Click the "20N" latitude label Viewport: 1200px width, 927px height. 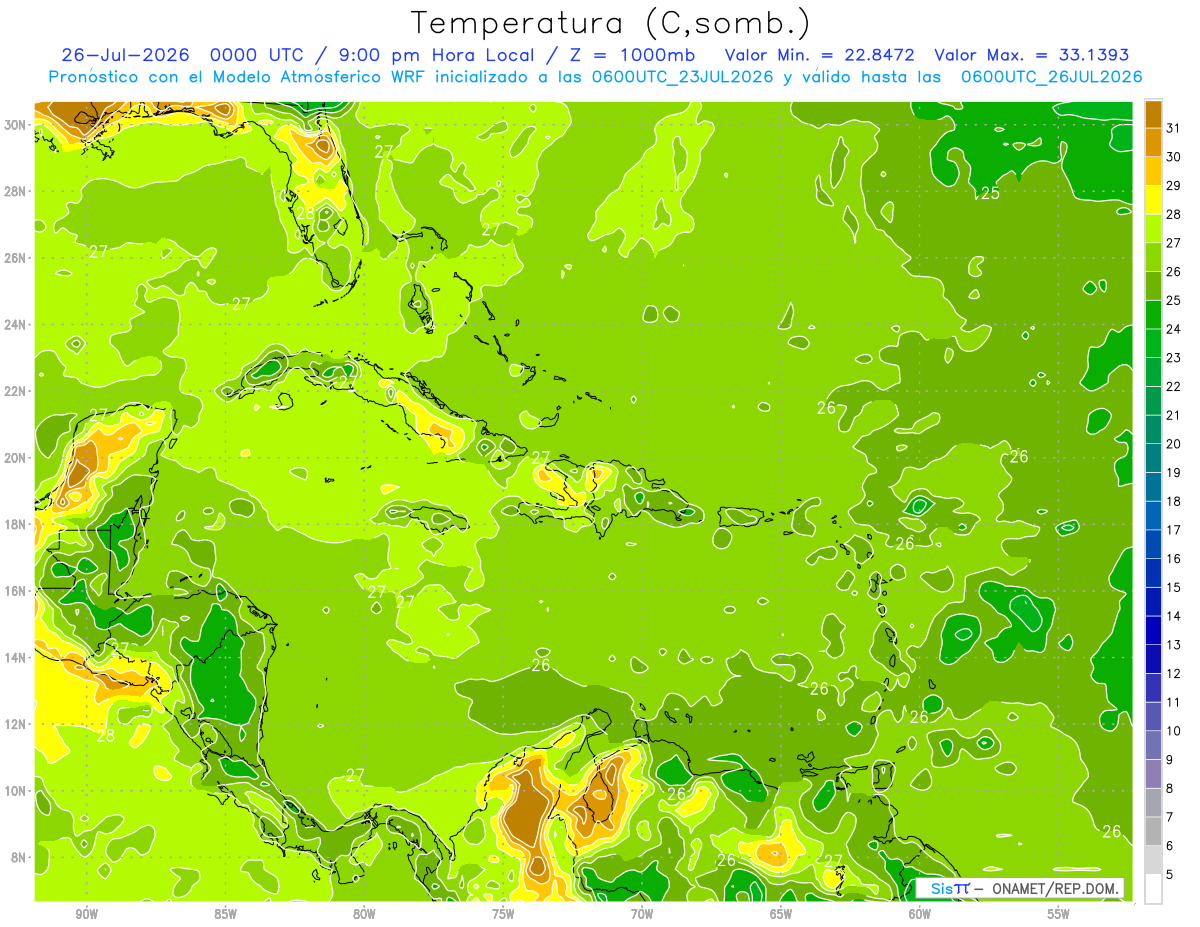[15, 458]
